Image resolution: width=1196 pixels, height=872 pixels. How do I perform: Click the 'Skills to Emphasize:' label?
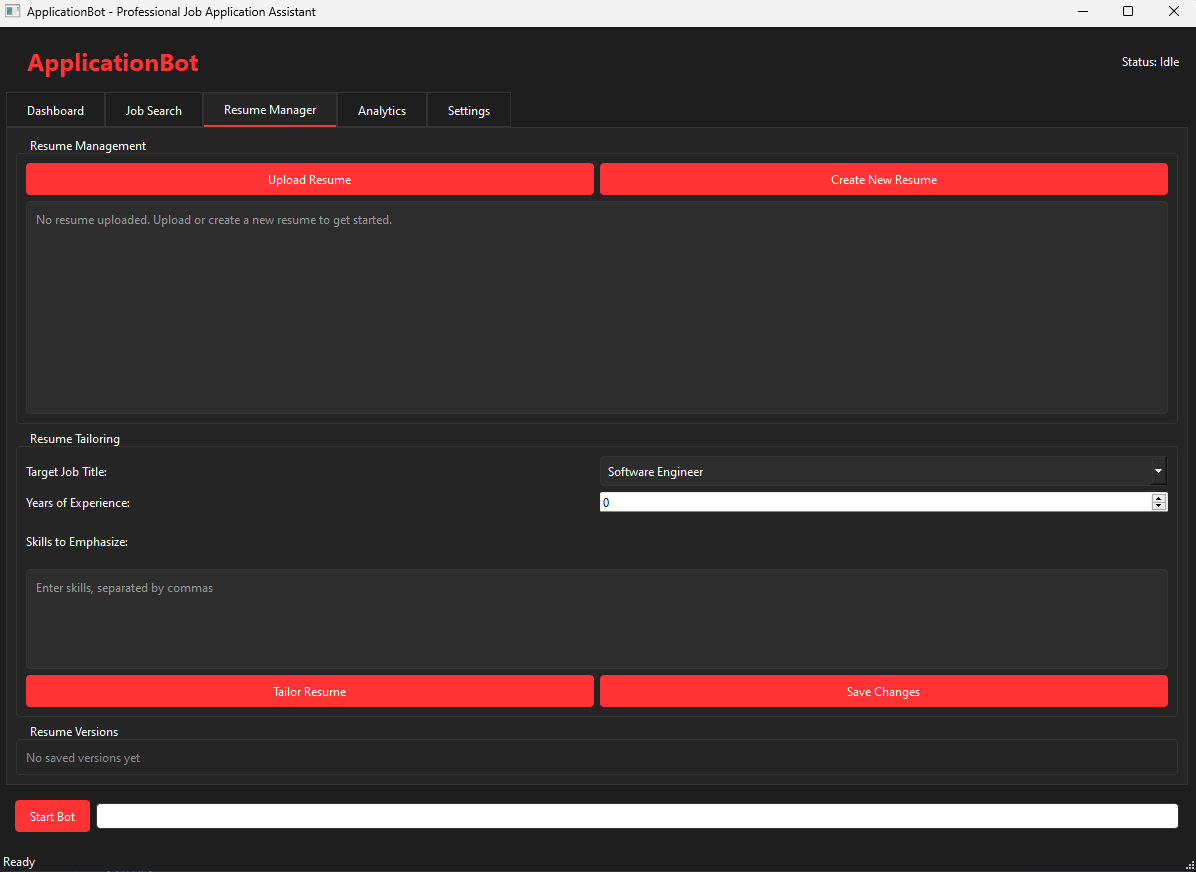tap(77, 542)
